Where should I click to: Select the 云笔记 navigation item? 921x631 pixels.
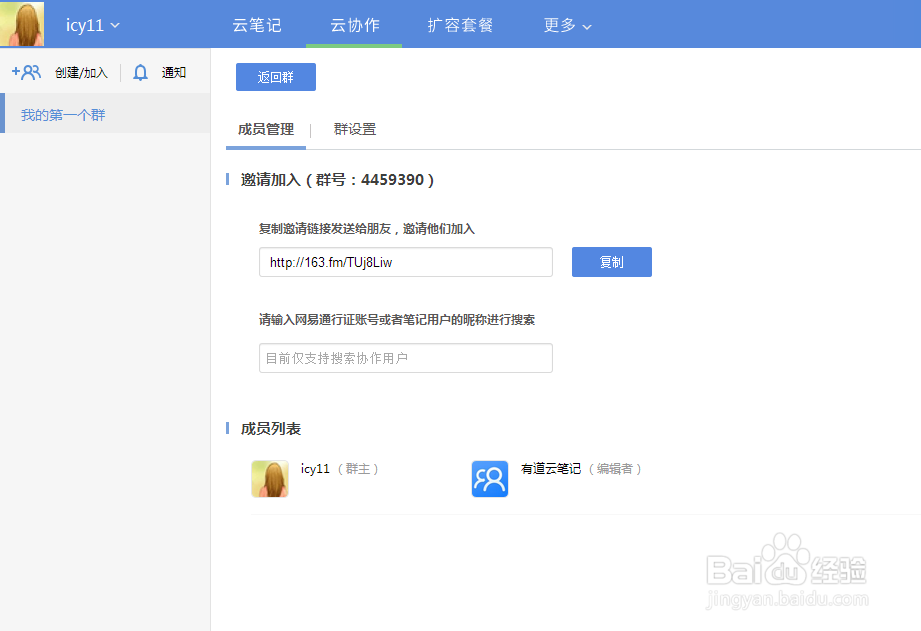[x=257, y=25]
